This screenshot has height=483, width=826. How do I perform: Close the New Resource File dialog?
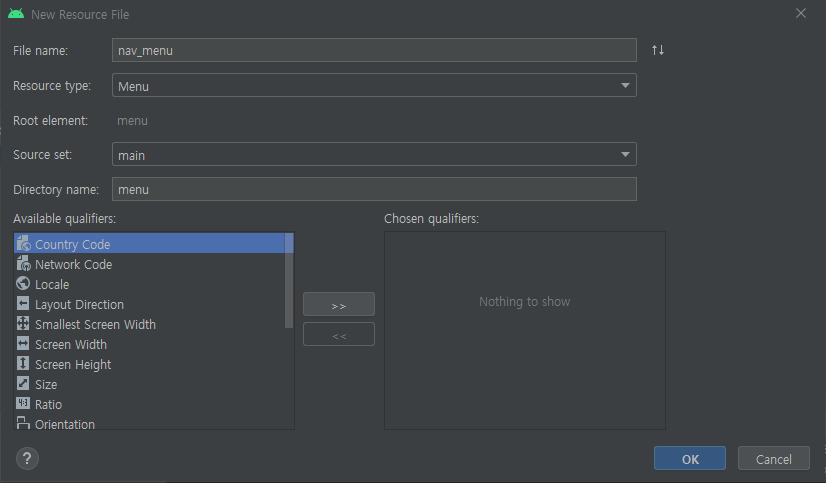(801, 13)
